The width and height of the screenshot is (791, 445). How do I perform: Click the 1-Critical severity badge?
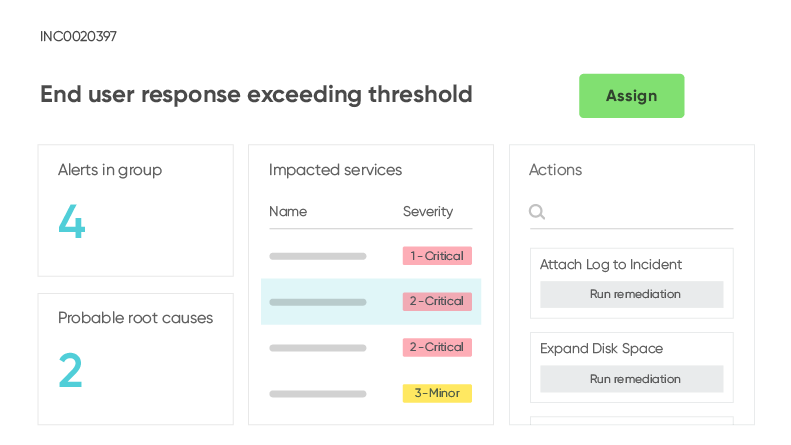click(437, 256)
